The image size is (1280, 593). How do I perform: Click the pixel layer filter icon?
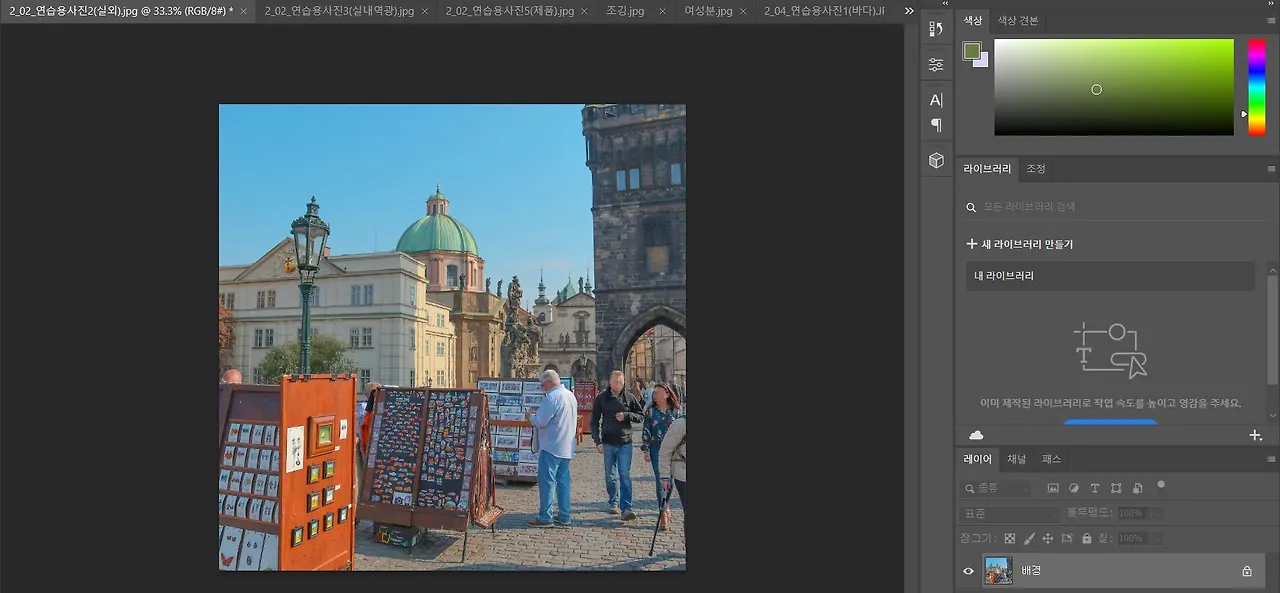(x=1053, y=488)
